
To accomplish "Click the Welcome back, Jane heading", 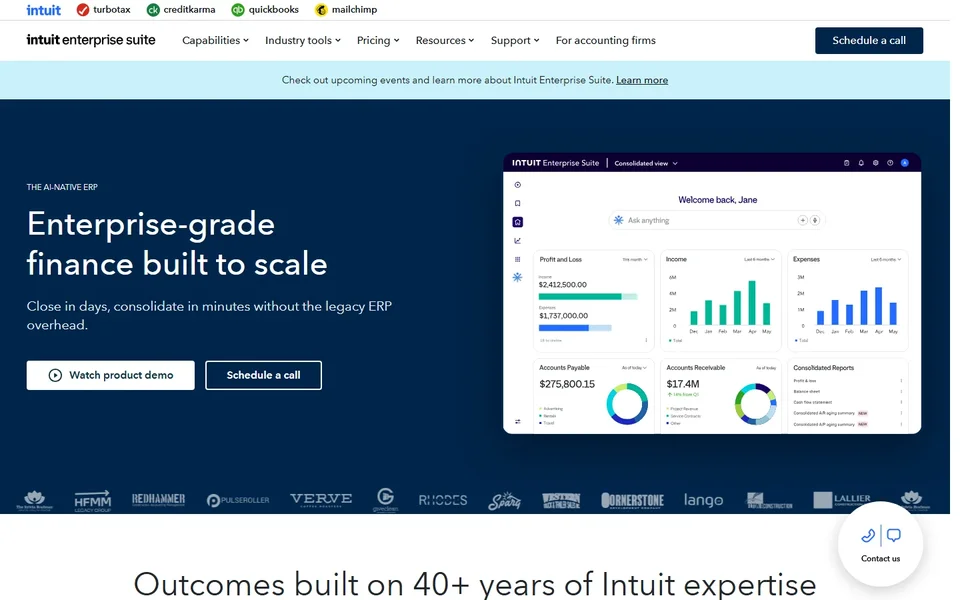I will pos(718,200).
